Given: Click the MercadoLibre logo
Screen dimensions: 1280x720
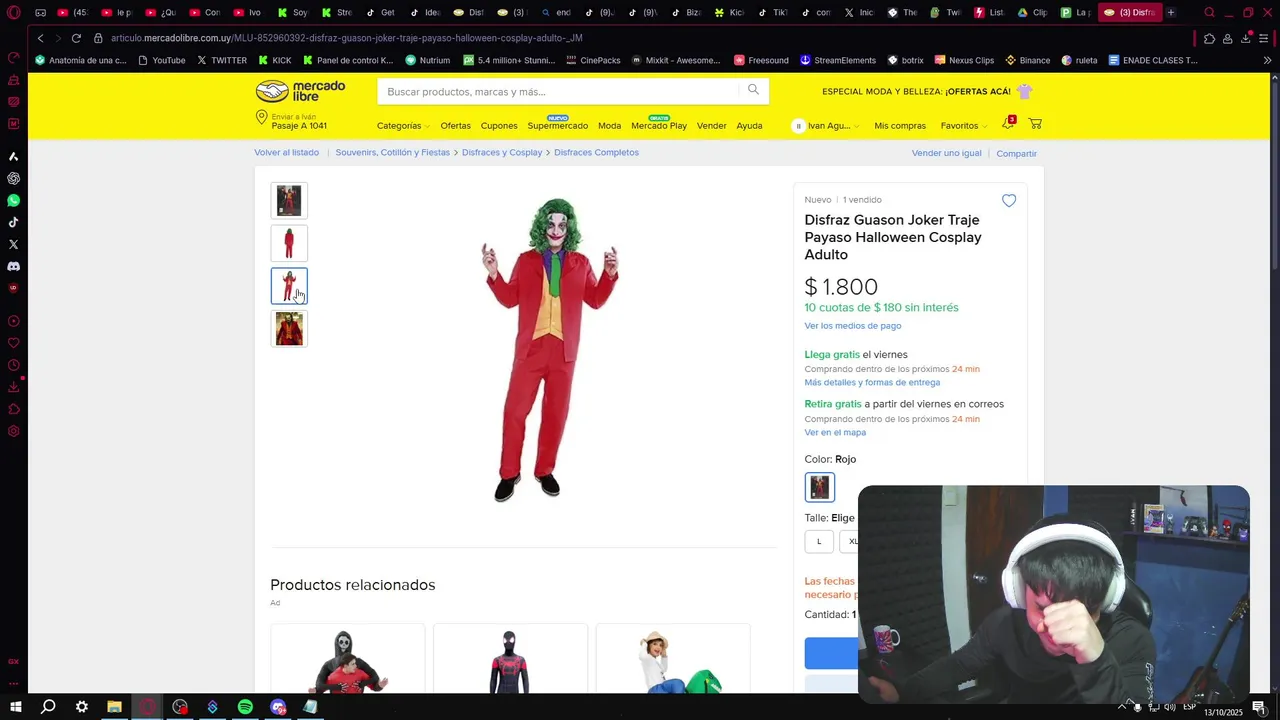Looking at the screenshot, I should pos(300,91).
